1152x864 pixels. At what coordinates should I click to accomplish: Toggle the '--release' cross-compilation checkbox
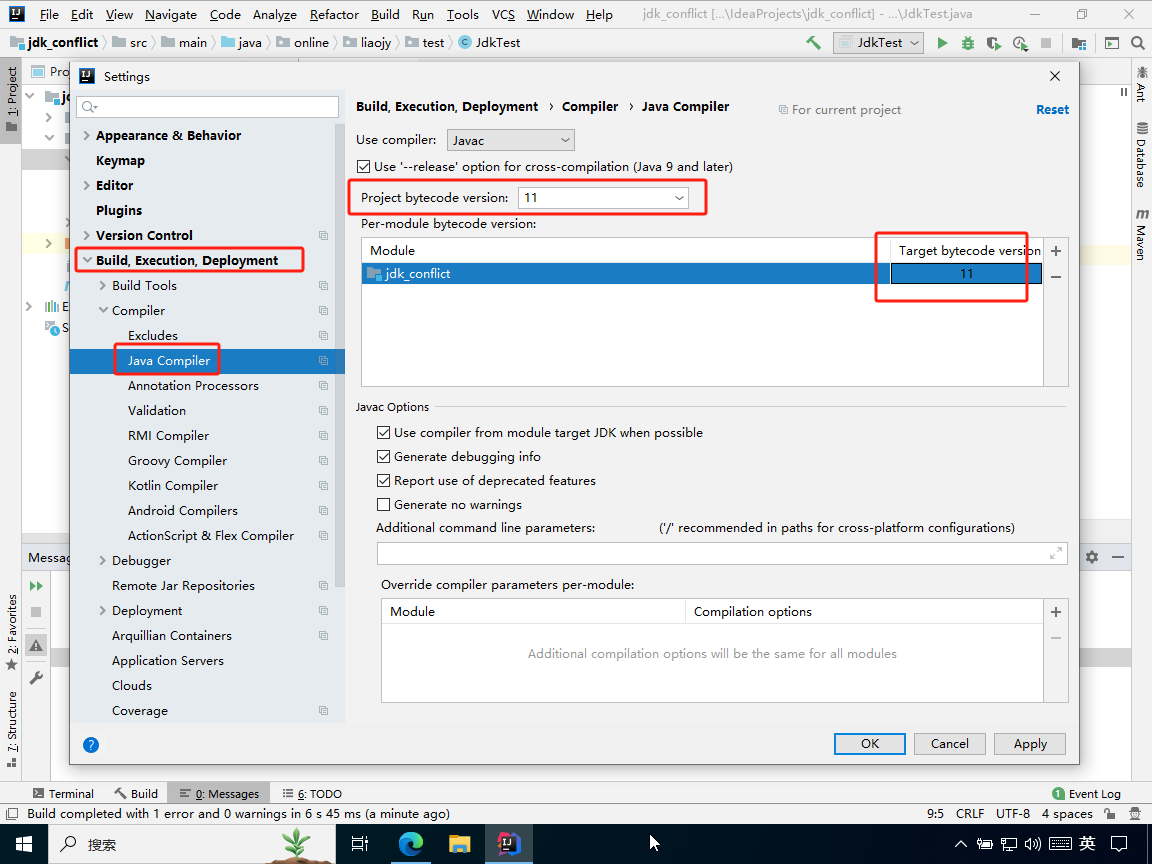364,167
